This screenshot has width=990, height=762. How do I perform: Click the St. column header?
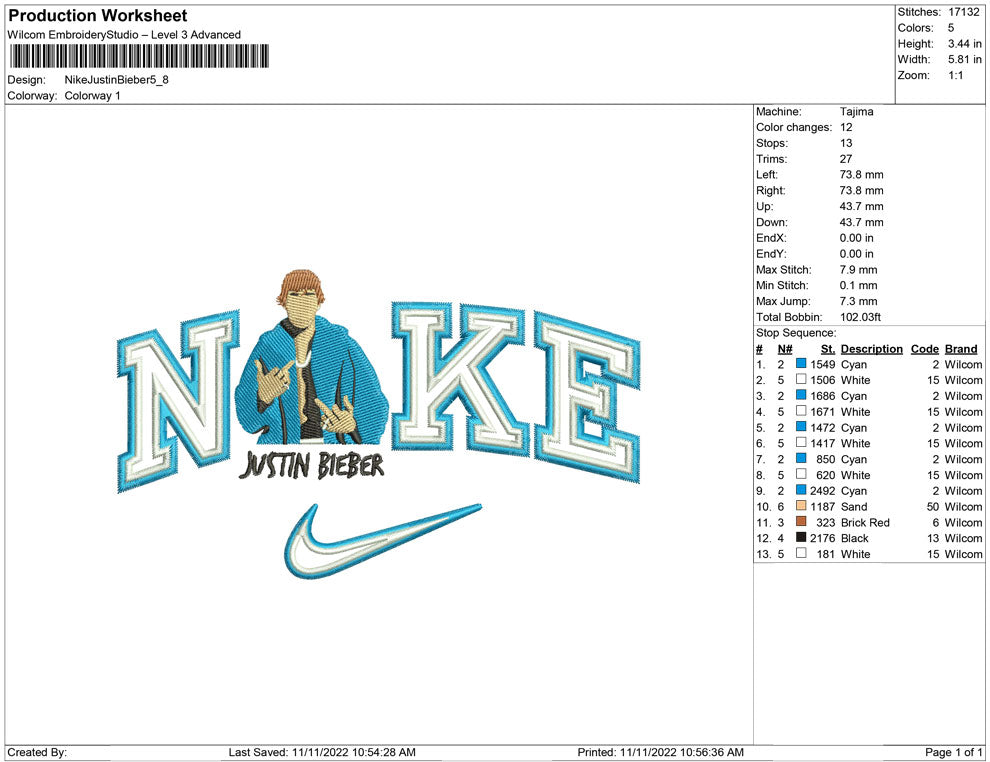[828, 348]
